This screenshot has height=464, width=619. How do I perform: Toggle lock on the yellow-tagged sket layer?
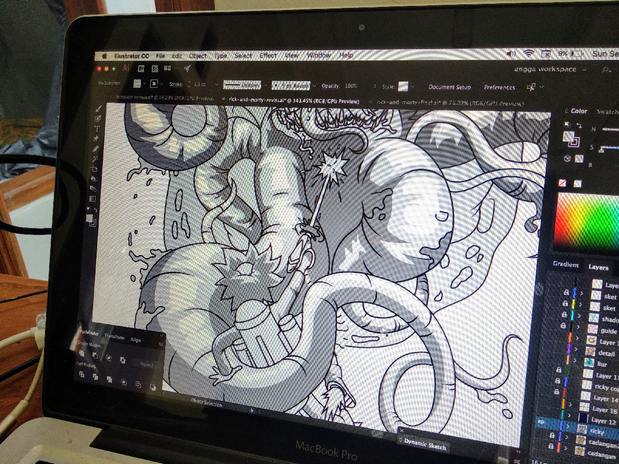(565, 303)
